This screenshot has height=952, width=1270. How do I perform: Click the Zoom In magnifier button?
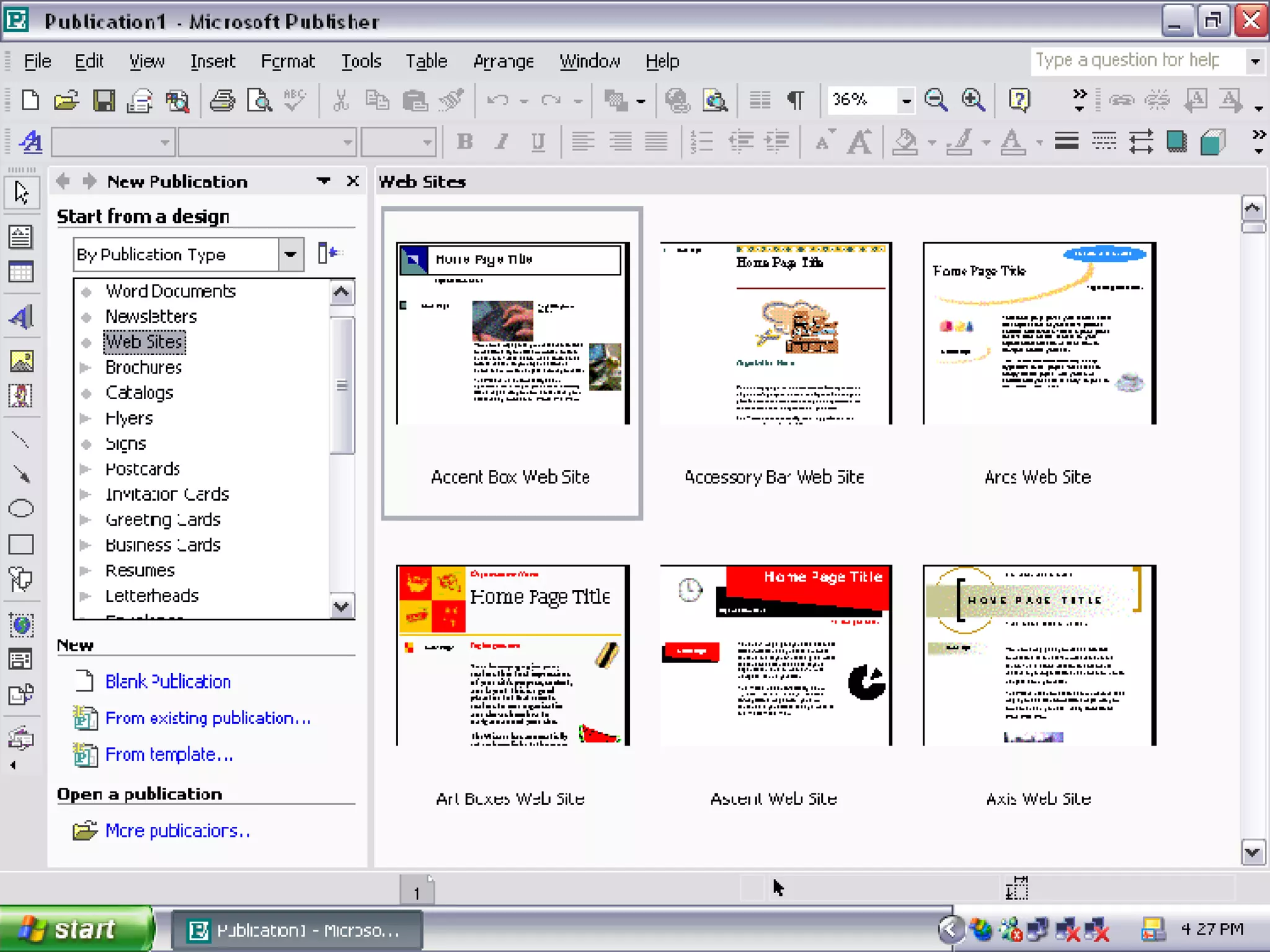pyautogui.click(x=973, y=100)
